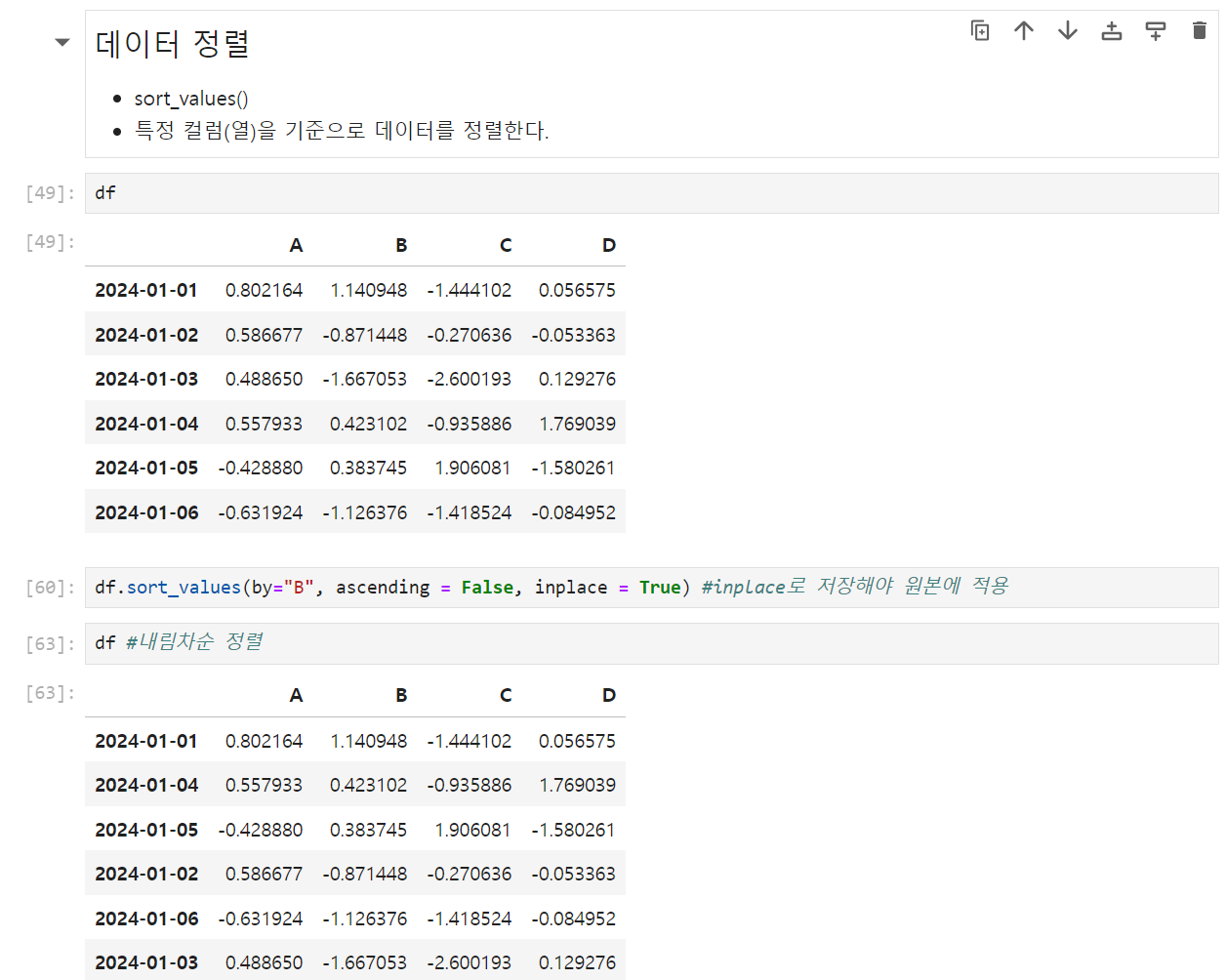Click column header A in sorted table
The height and width of the screenshot is (980, 1226).
[296, 695]
